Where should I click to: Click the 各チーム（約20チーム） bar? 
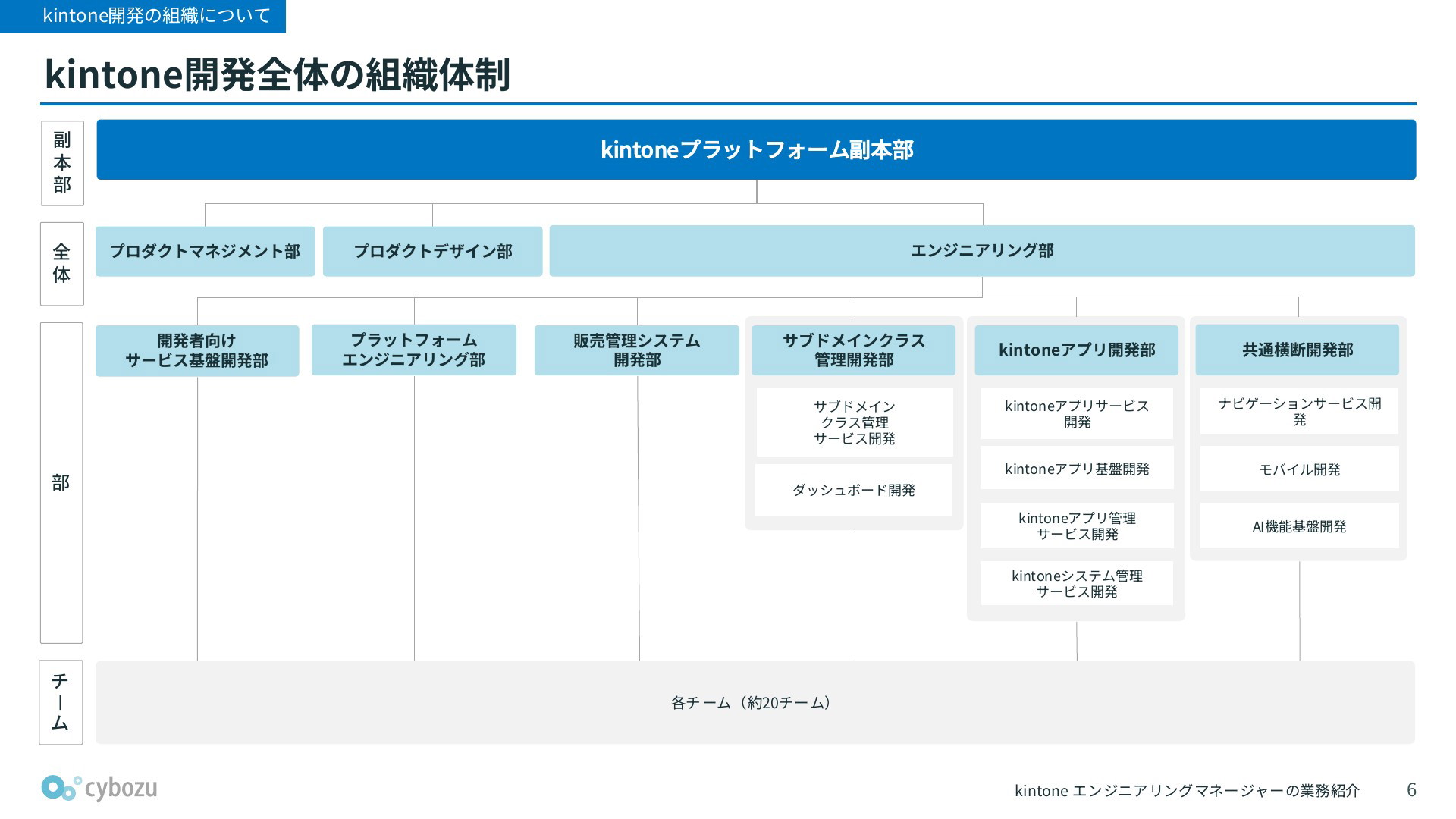[754, 702]
